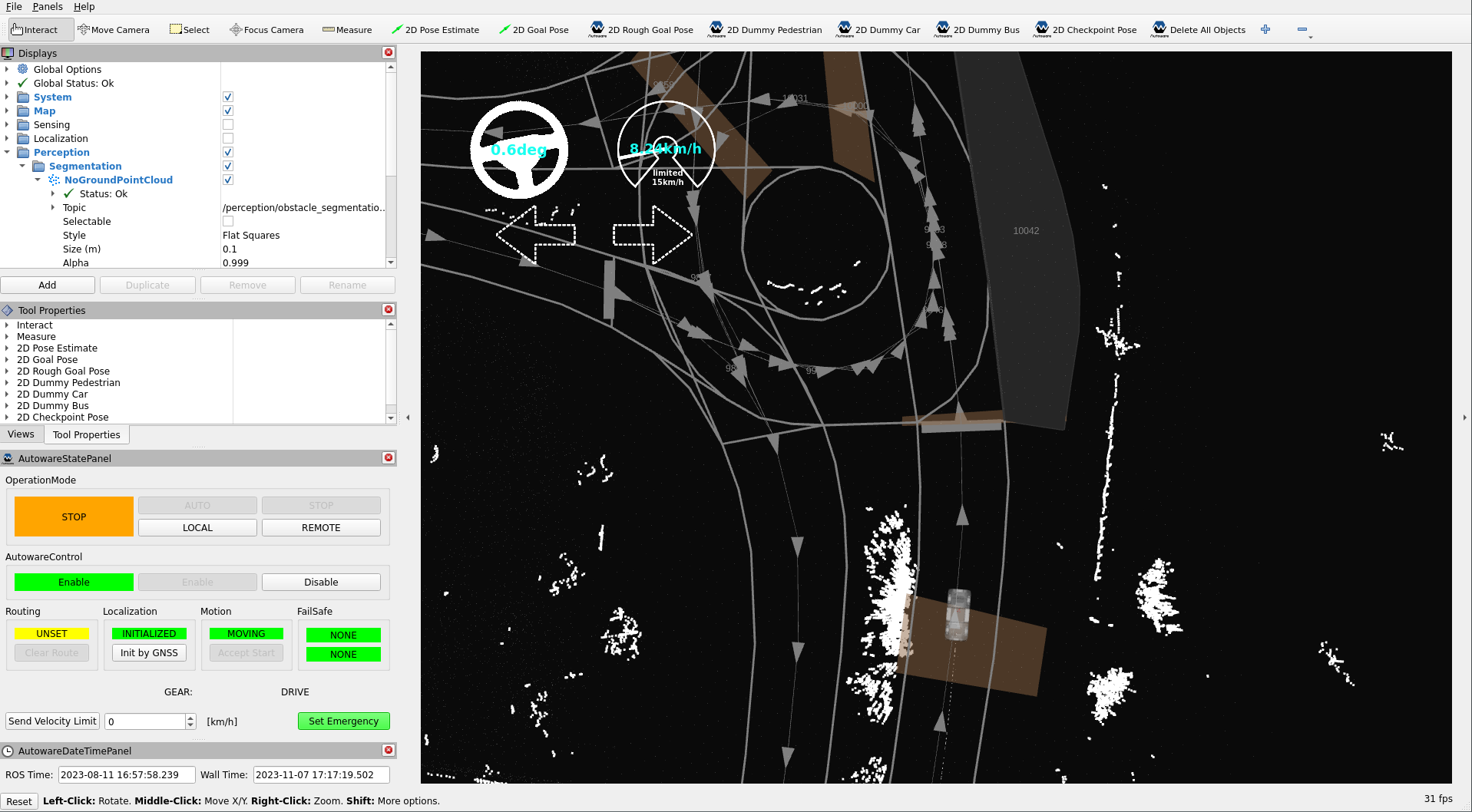Click the Init by GNSS button
The height and width of the screenshot is (812, 1472).
click(149, 653)
